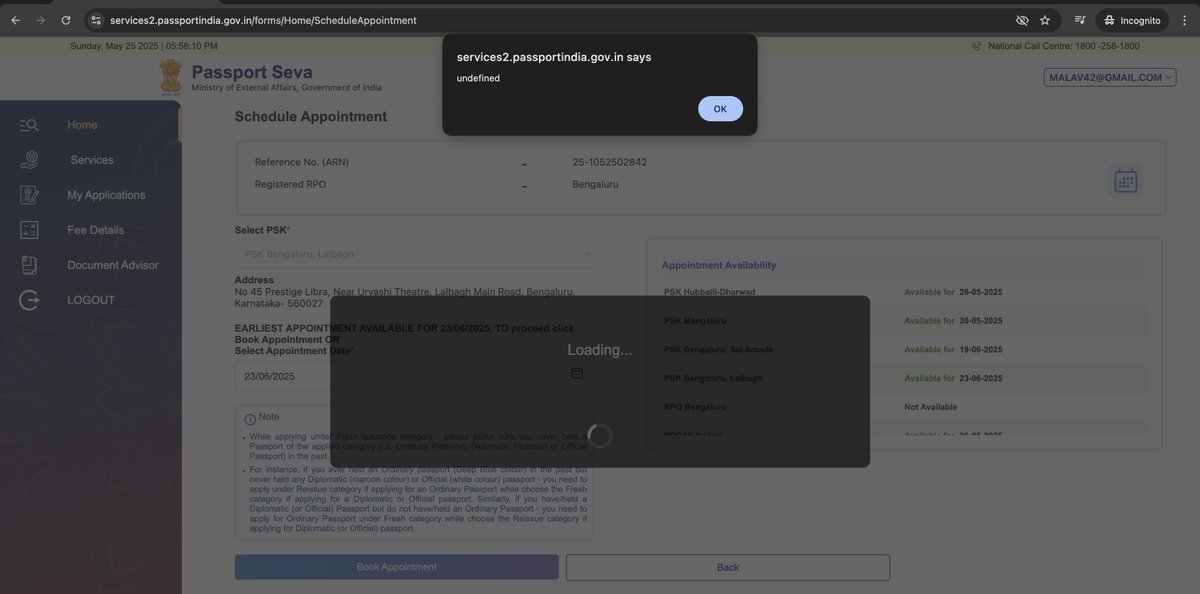
Task: Click the browser forward arrow
Action: [x=40, y=20]
